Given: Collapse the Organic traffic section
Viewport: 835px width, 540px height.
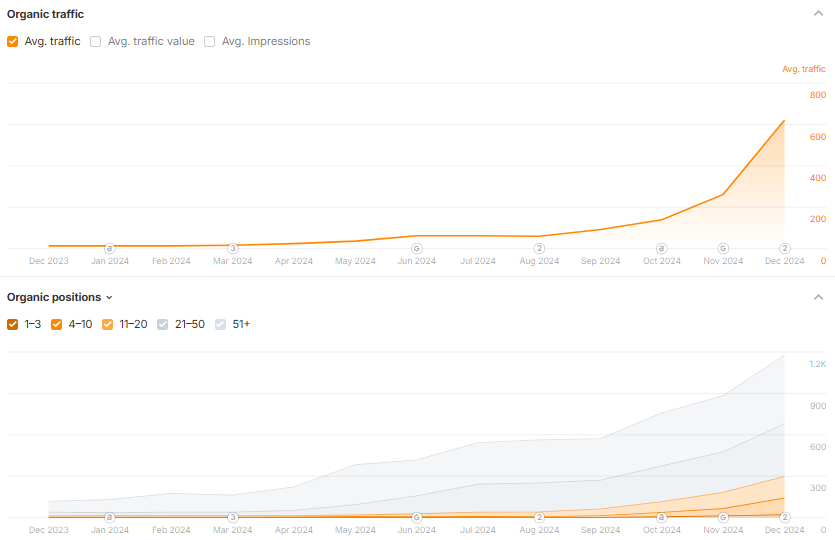Looking at the screenshot, I should click(x=818, y=14).
